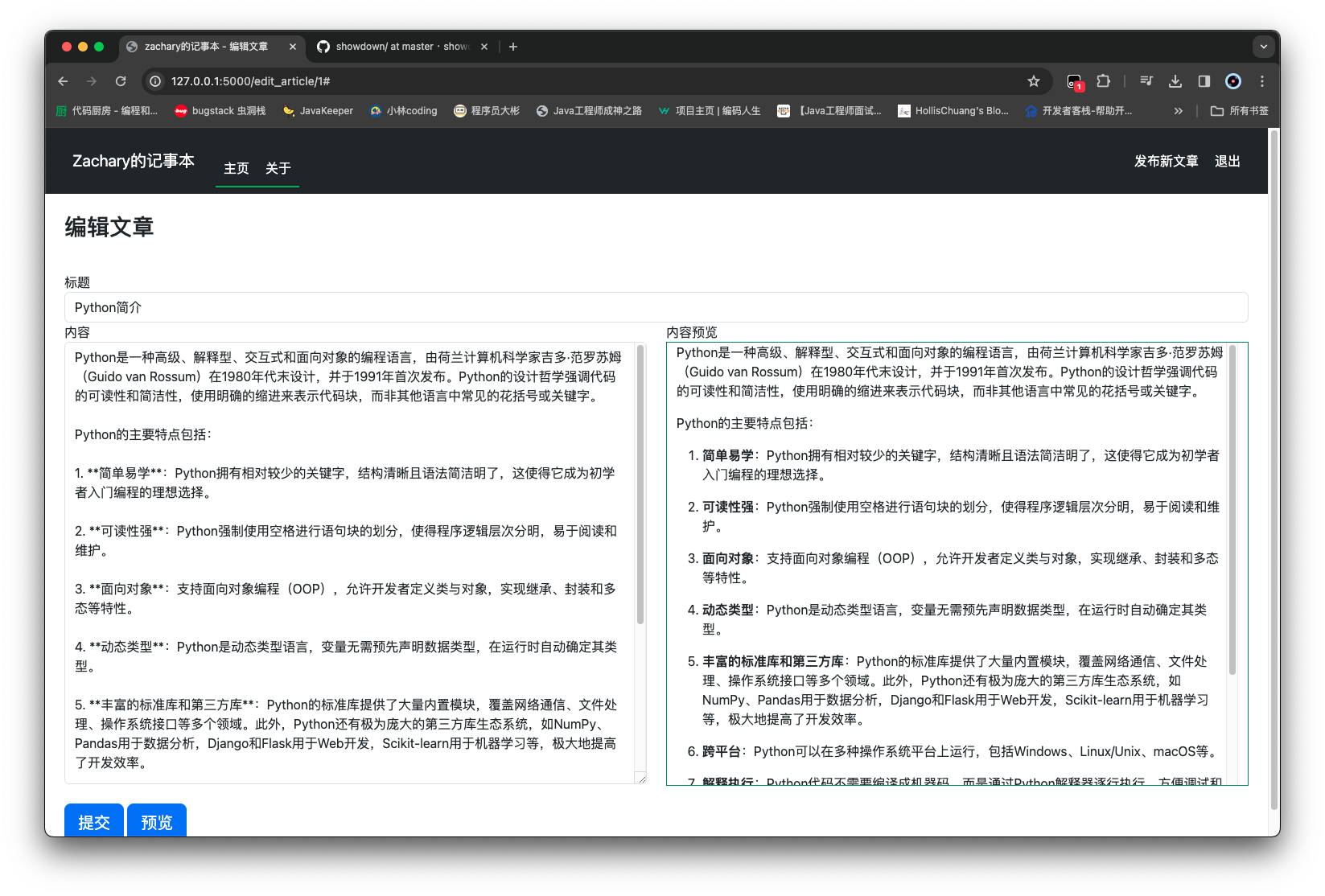Click the 内容预览 pane scrollbar
The width and height of the screenshot is (1325, 896).
pyautogui.click(x=1232, y=508)
